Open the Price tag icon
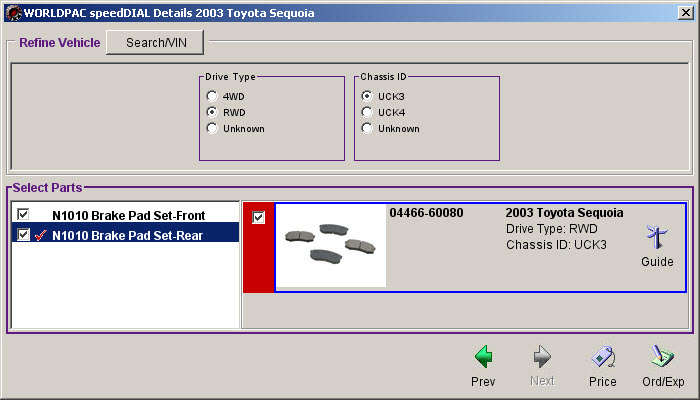 [602, 356]
